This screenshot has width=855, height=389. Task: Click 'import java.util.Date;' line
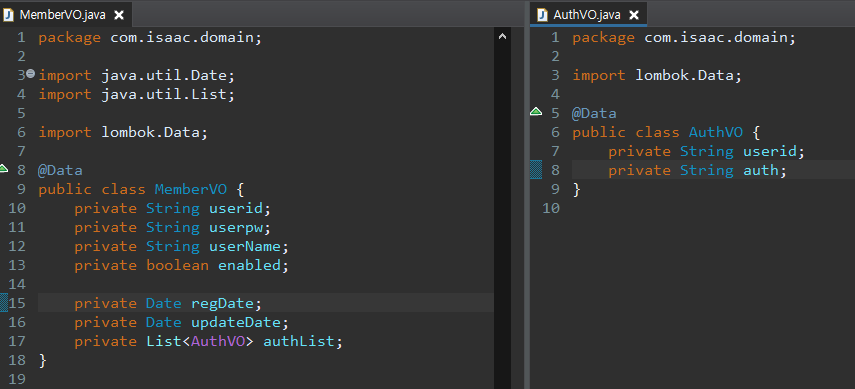pyautogui.click(x=136, y=75)
